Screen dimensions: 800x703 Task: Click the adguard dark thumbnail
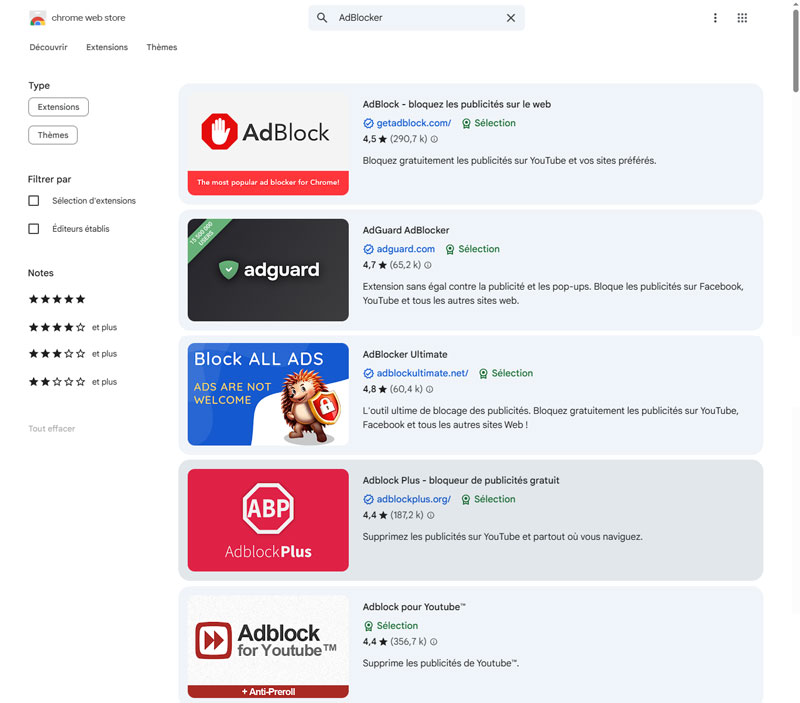click(x=268, y=270)
